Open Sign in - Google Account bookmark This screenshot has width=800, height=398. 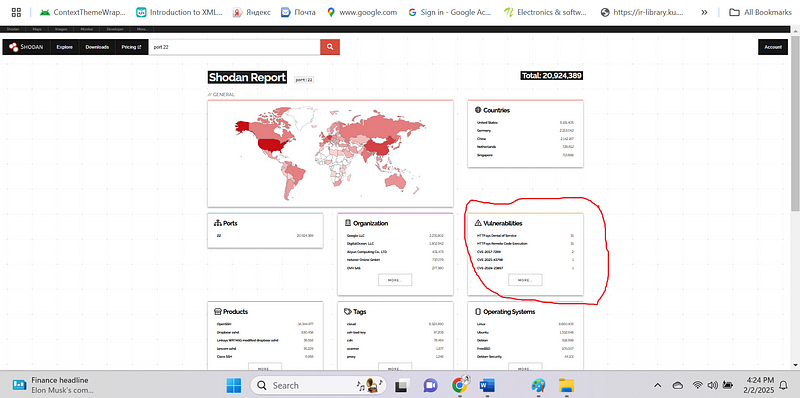point(451,12)
